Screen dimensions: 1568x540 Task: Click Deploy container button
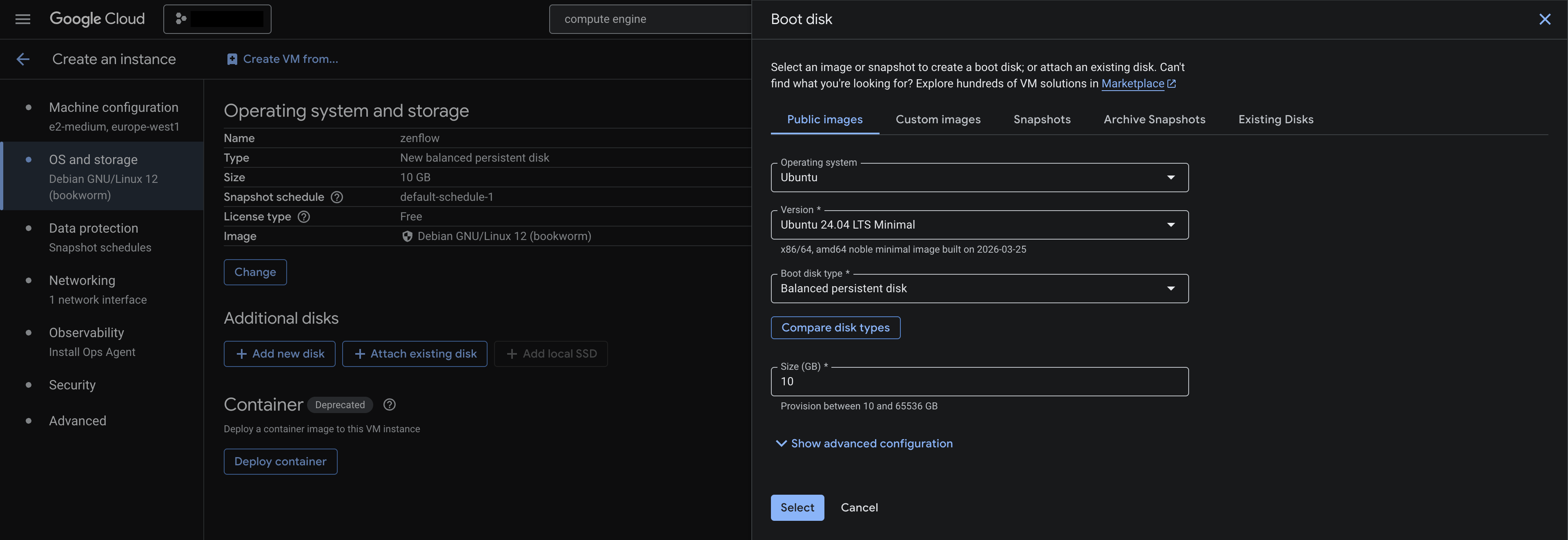pos(280,462)
